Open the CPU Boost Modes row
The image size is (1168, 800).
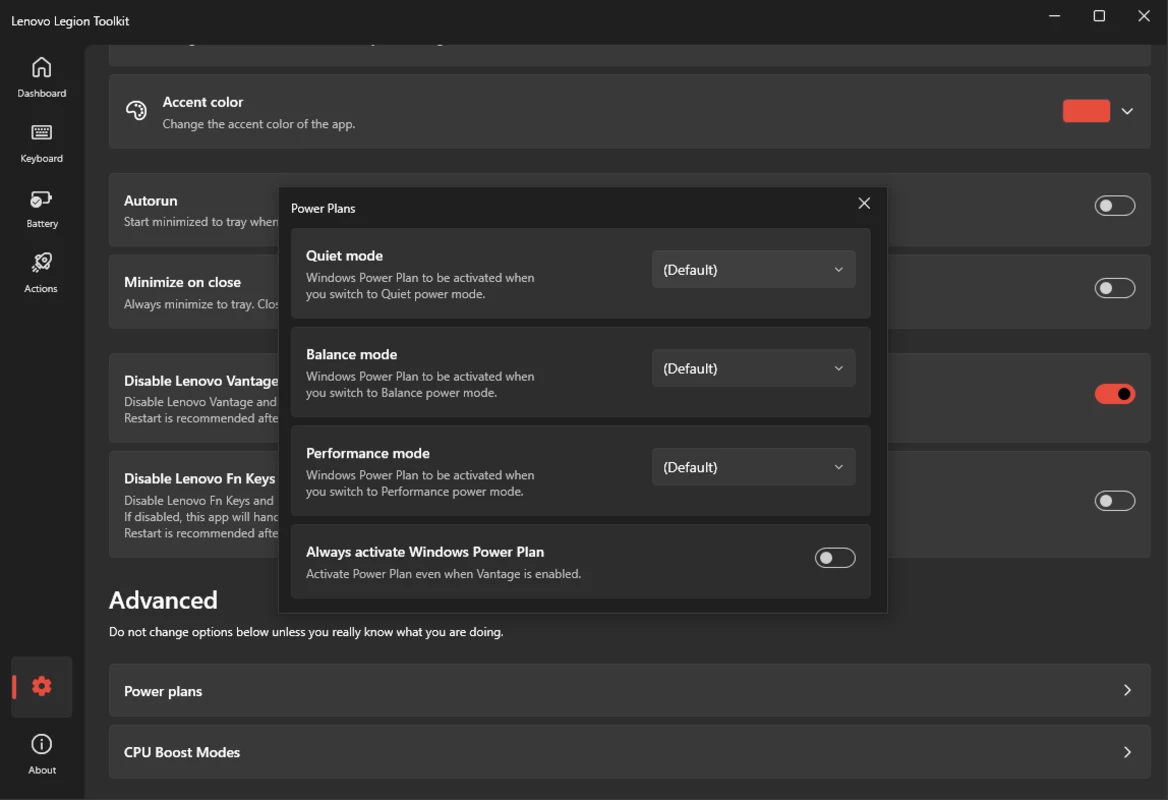tap(629, 752)
